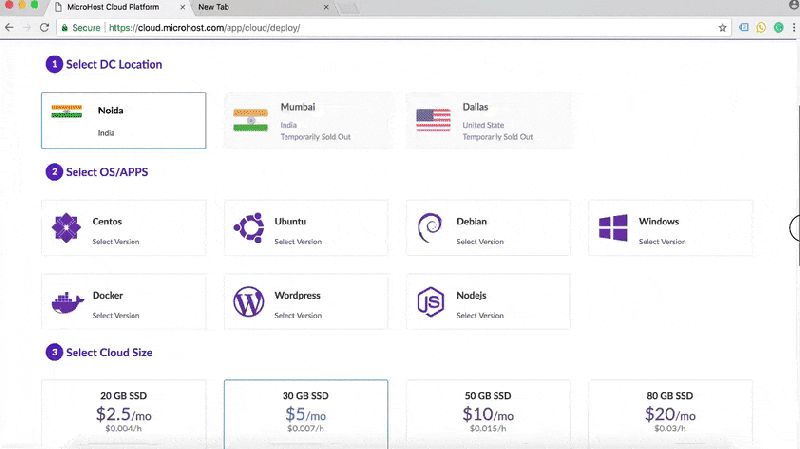Click the Nodejs hexagon icon
Screen dimensions: 800x449
[430, 302]
